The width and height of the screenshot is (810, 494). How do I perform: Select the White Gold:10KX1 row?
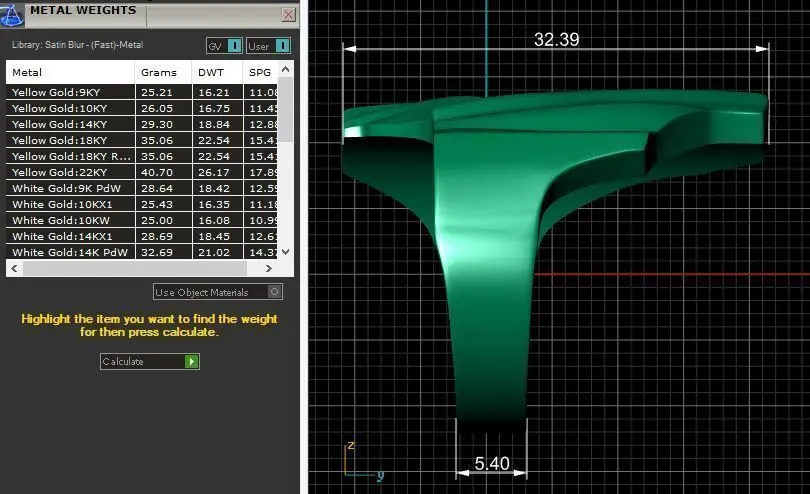point(142,205)
